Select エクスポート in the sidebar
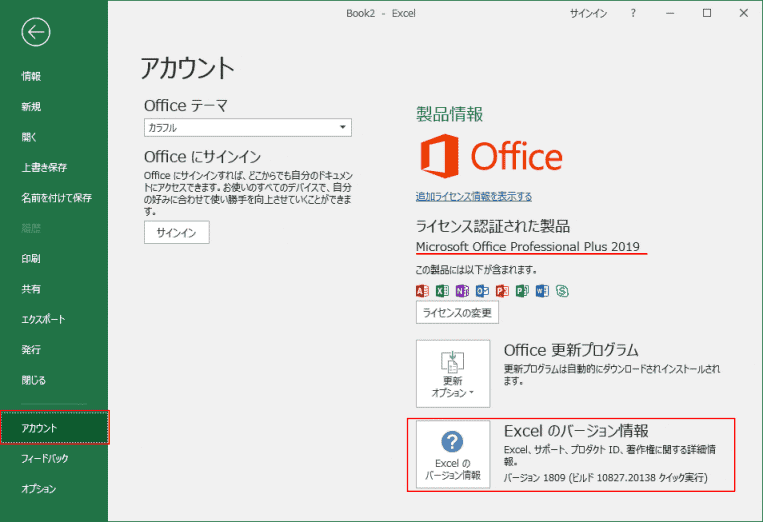 (43, 319)
